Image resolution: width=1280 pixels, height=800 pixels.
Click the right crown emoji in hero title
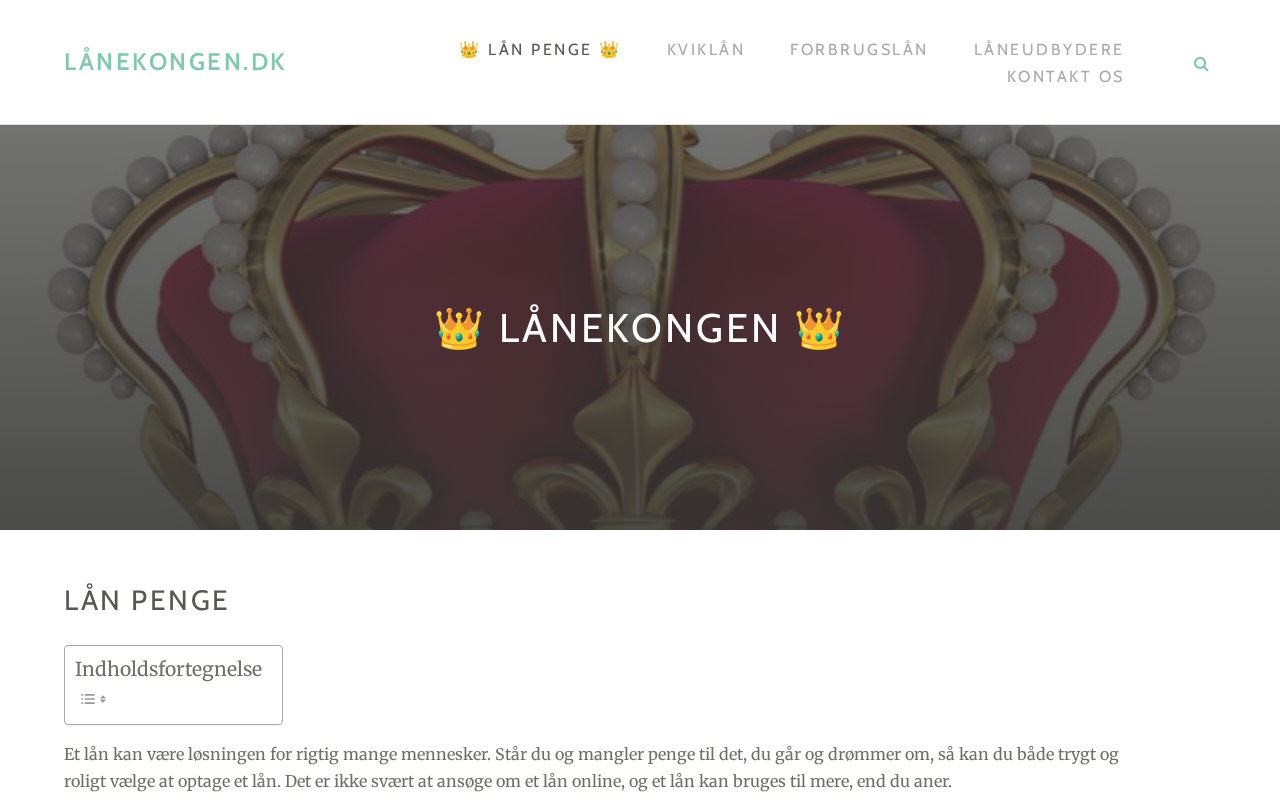point(819,328)
